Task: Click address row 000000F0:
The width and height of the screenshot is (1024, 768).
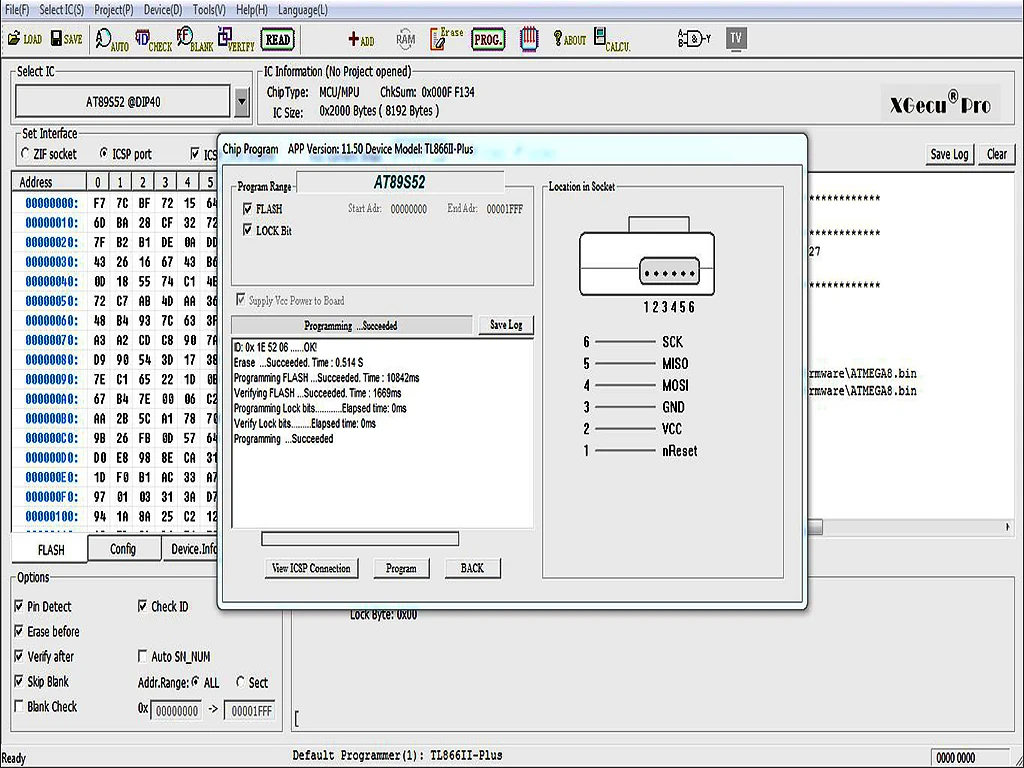Action: 52,497
